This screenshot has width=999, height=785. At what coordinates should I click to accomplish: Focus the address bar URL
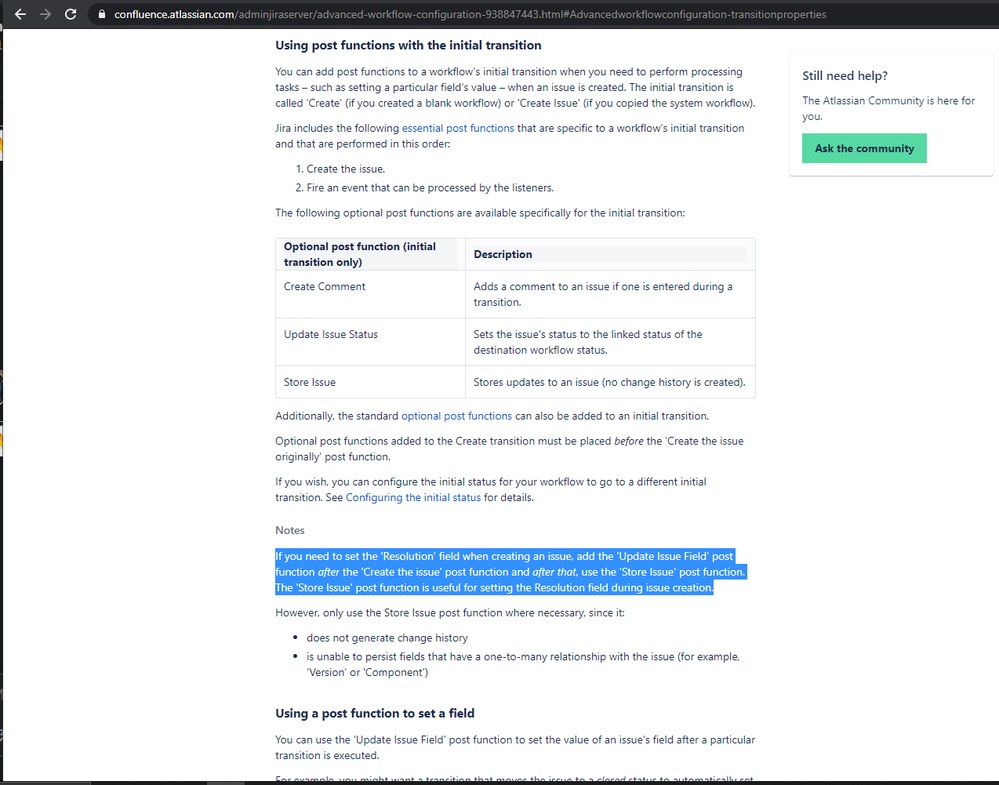tap(470, 14)
